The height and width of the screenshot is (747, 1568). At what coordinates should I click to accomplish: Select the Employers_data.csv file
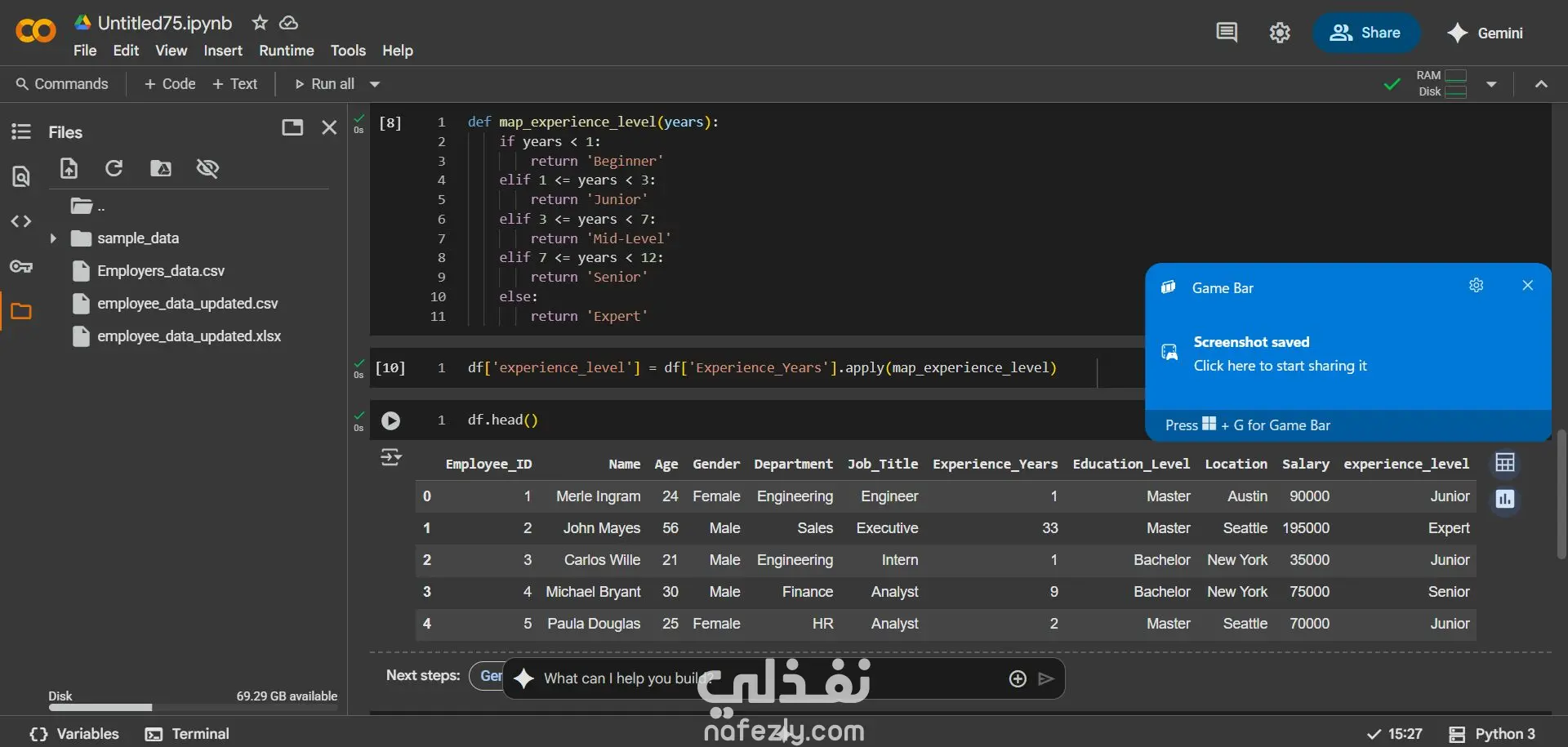click(x=161, y=271)
